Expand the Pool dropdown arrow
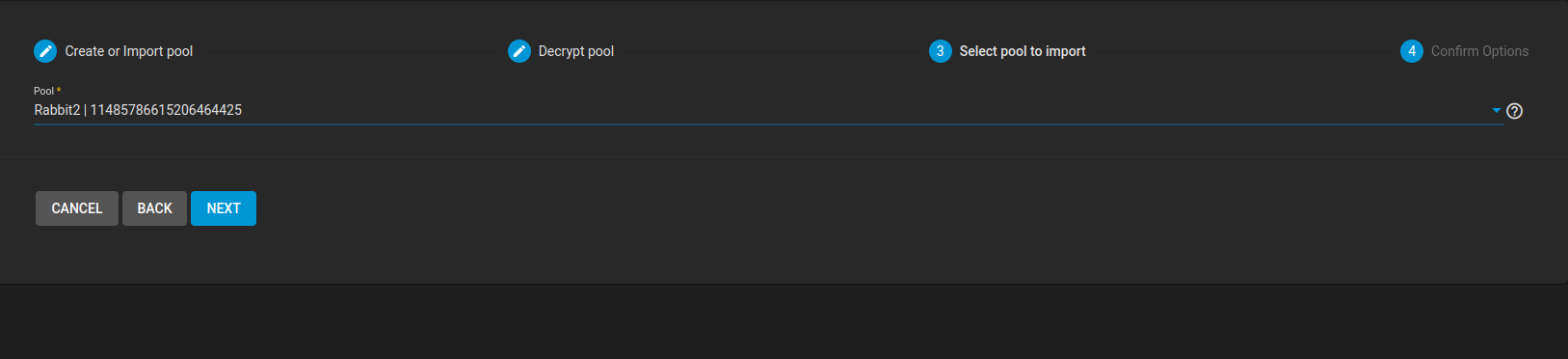The width and height of the screenshot is (1568, 359). click(x=1497, y=111)
